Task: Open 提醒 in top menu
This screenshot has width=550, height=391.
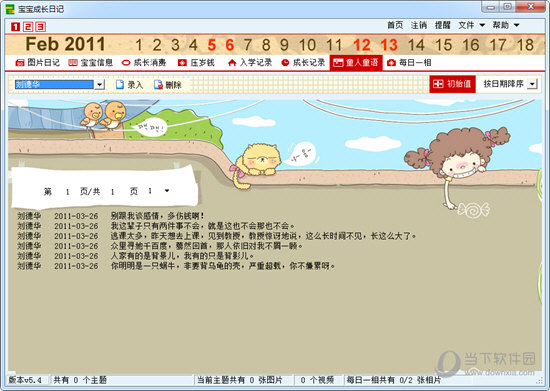Action: [443, 25]
